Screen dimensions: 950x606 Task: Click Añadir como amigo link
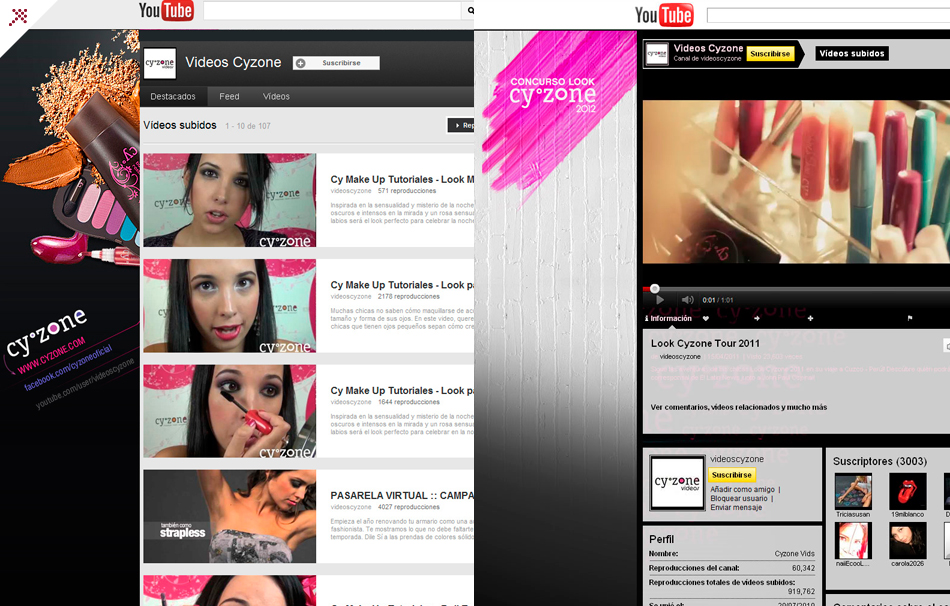(x=743, y=490)
